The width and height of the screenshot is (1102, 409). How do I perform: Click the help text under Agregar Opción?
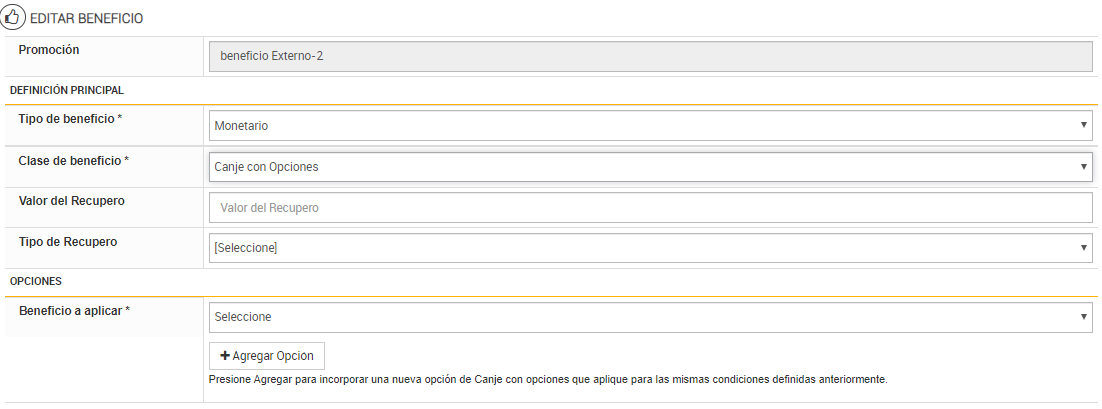coord(548,380)
